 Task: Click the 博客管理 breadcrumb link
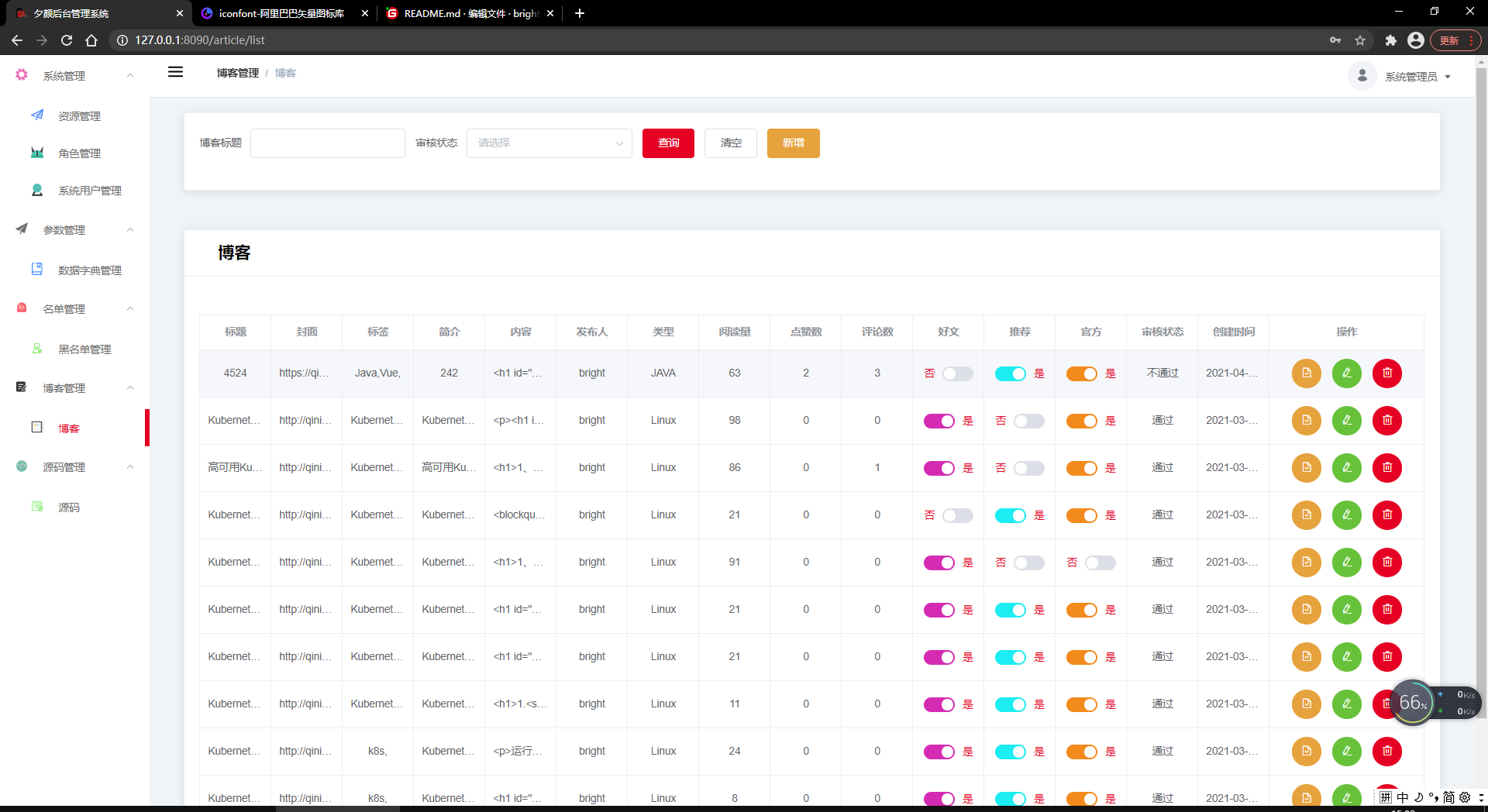(238, 73)
